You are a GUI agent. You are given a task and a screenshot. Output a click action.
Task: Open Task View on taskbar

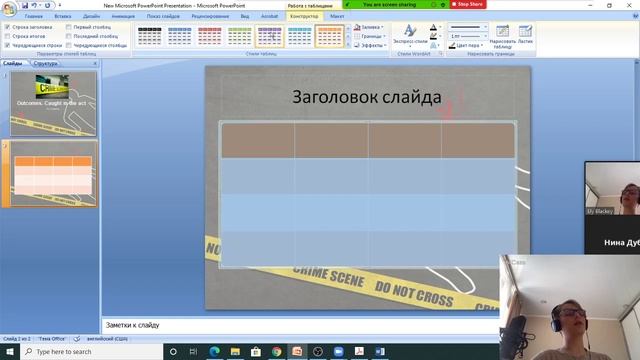coord(193,351)
